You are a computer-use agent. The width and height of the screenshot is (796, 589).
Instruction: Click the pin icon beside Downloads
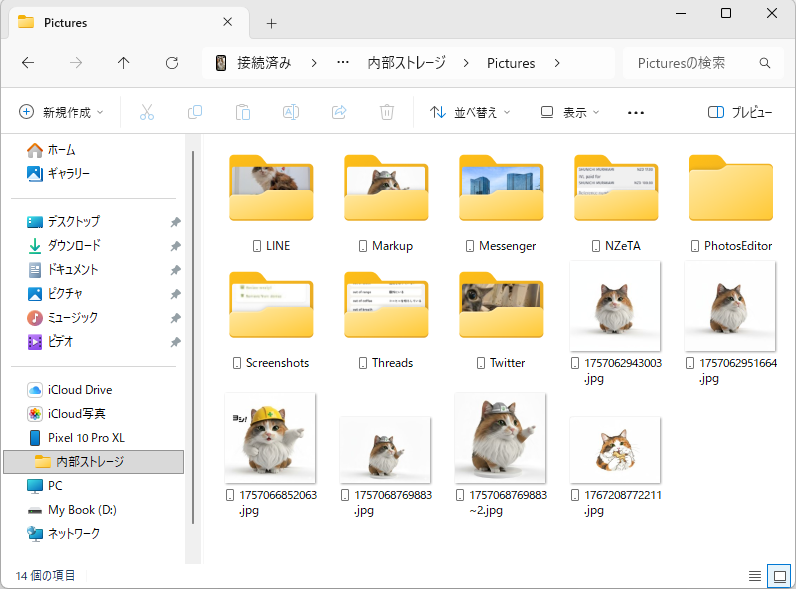pos(175,246)
